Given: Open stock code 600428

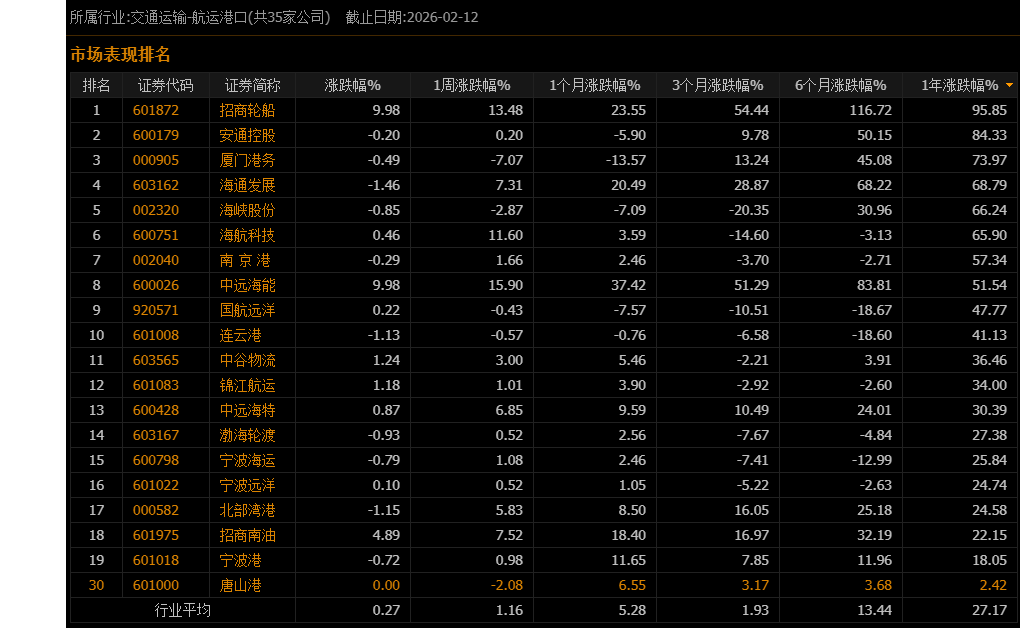Looking at the screenshot, I should (155, 410).
